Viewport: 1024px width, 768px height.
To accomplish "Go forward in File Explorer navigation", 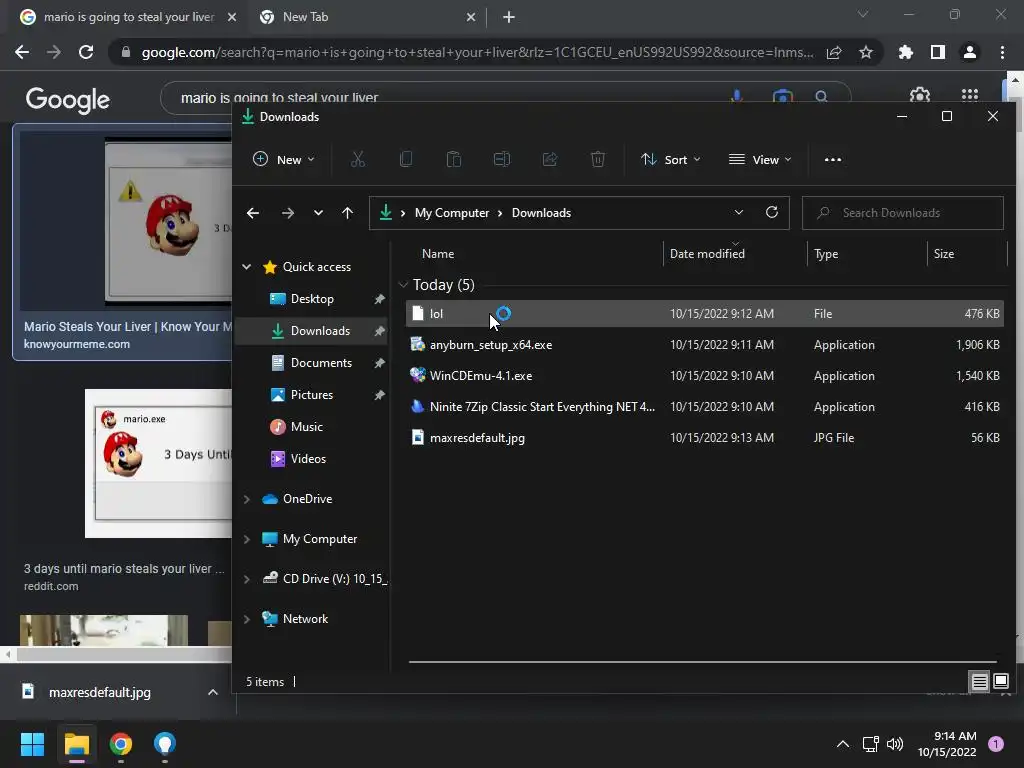I will pos(287,213).
